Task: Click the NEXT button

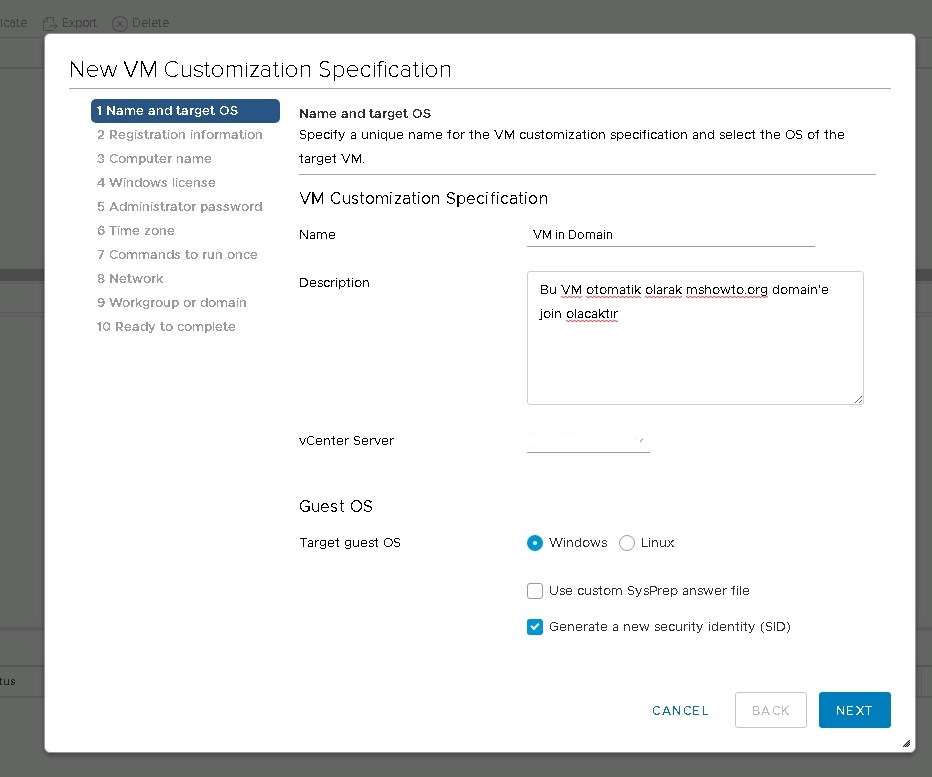Action: (x=854, y=710)
